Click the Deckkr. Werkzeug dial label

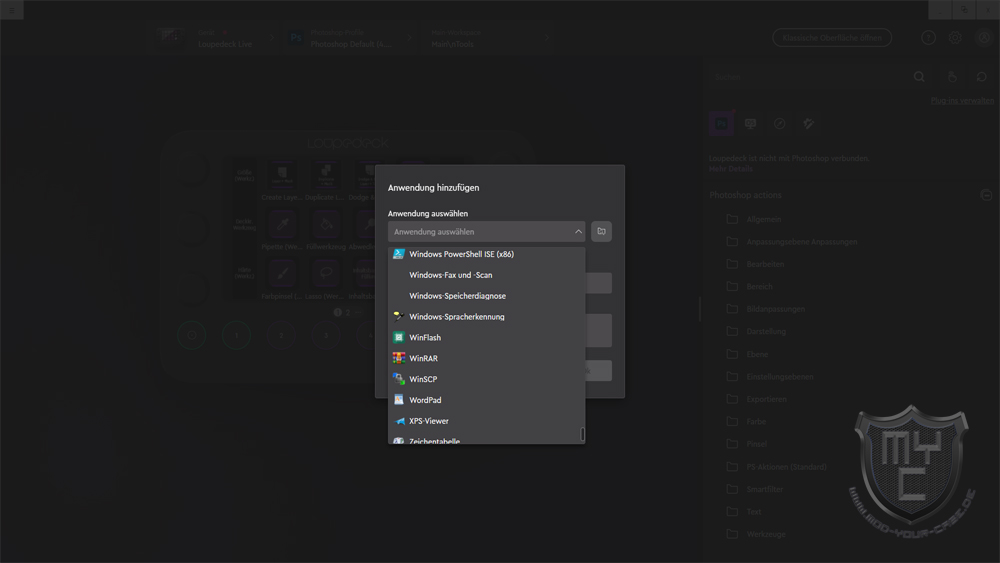(244, 224)
